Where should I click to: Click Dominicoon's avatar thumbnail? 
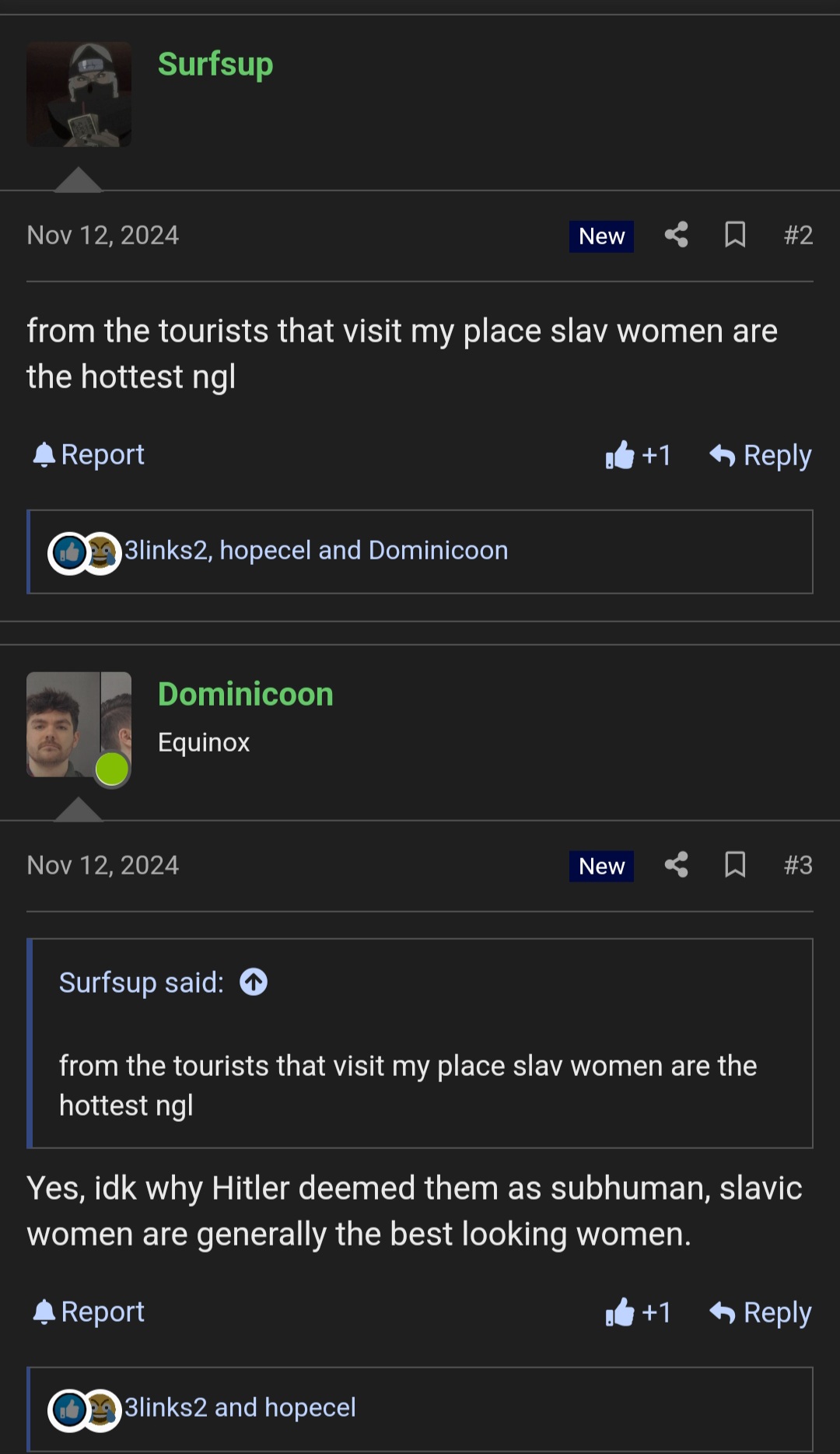pyautogui.click(x=79, y=724)
